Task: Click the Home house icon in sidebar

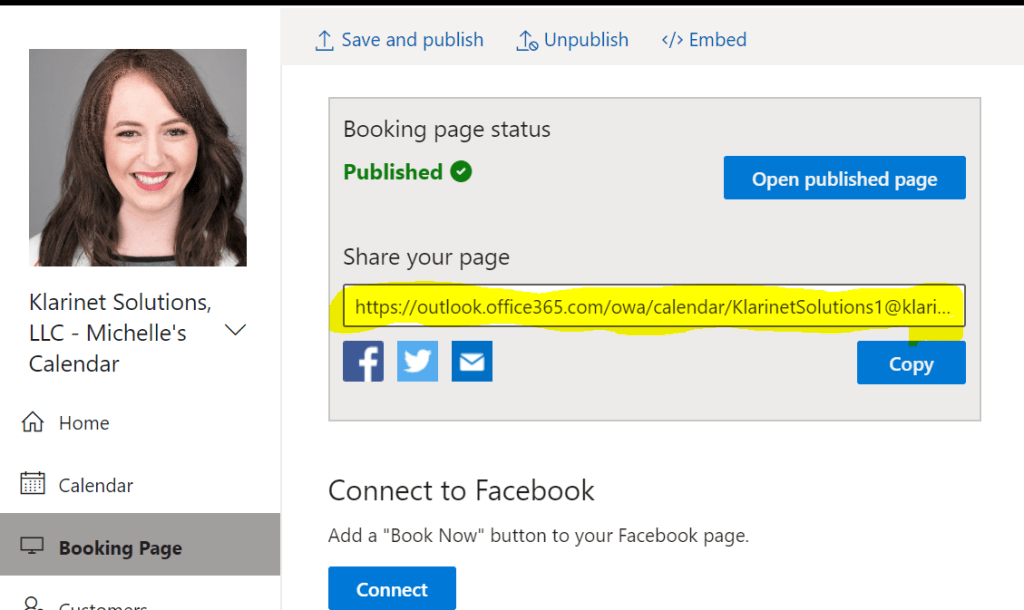Action: pos(32,423)
